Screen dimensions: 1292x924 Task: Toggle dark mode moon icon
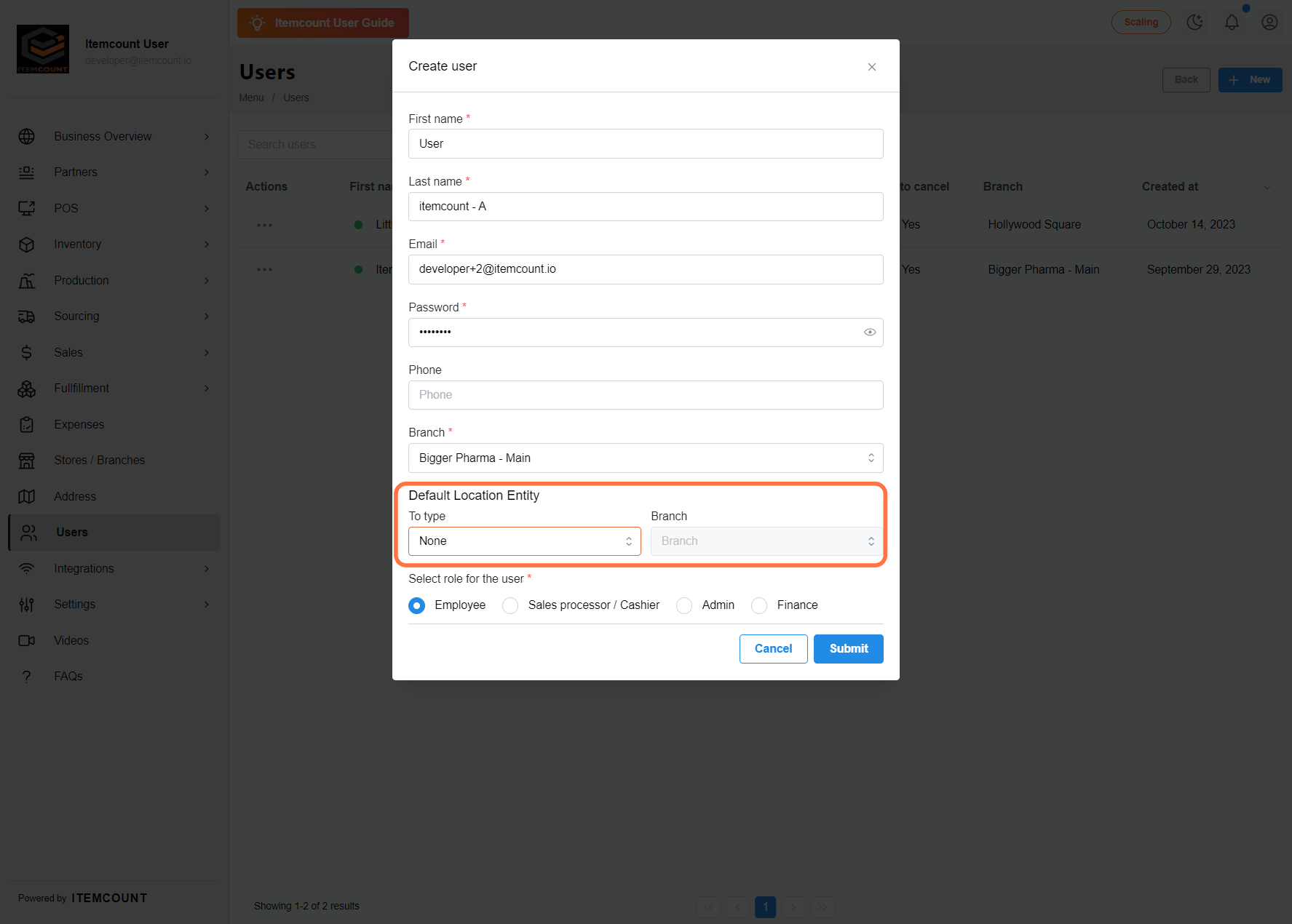tap(1194, 23)
